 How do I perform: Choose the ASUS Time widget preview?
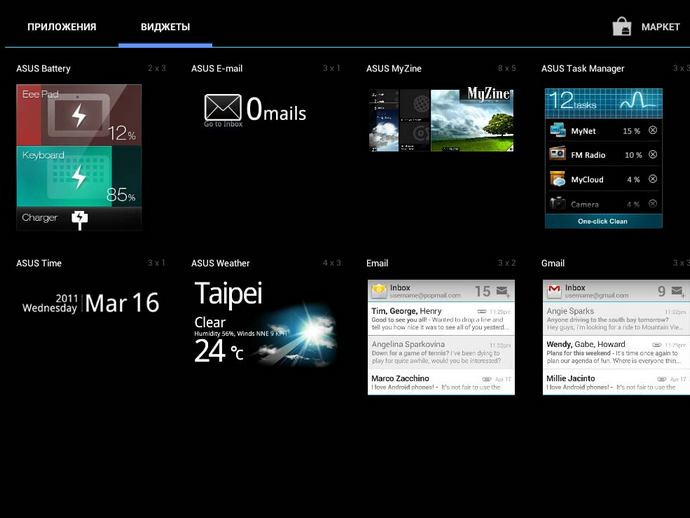click(91, 303)
